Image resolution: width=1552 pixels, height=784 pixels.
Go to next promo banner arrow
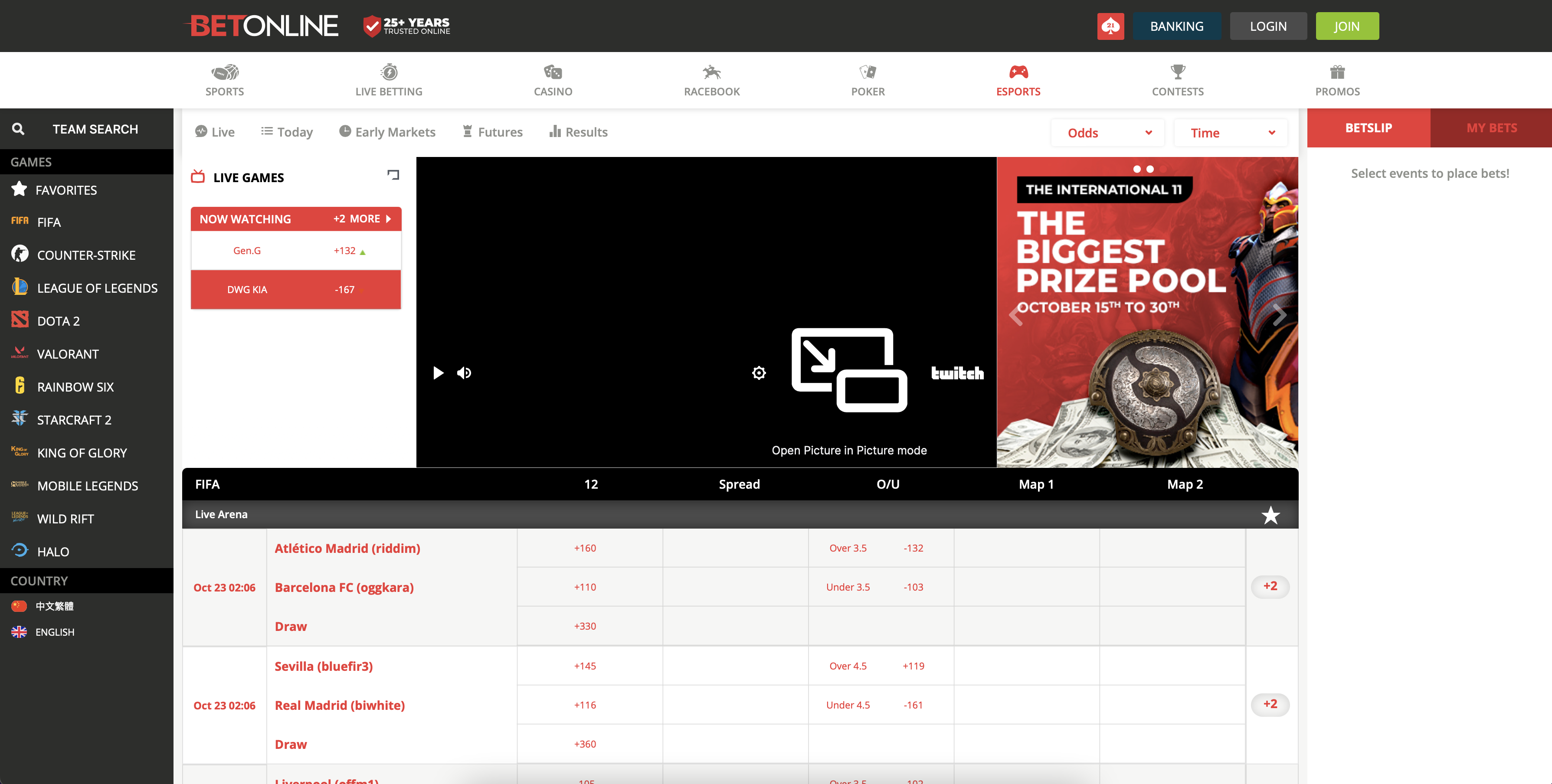(x=1280, y=314)
